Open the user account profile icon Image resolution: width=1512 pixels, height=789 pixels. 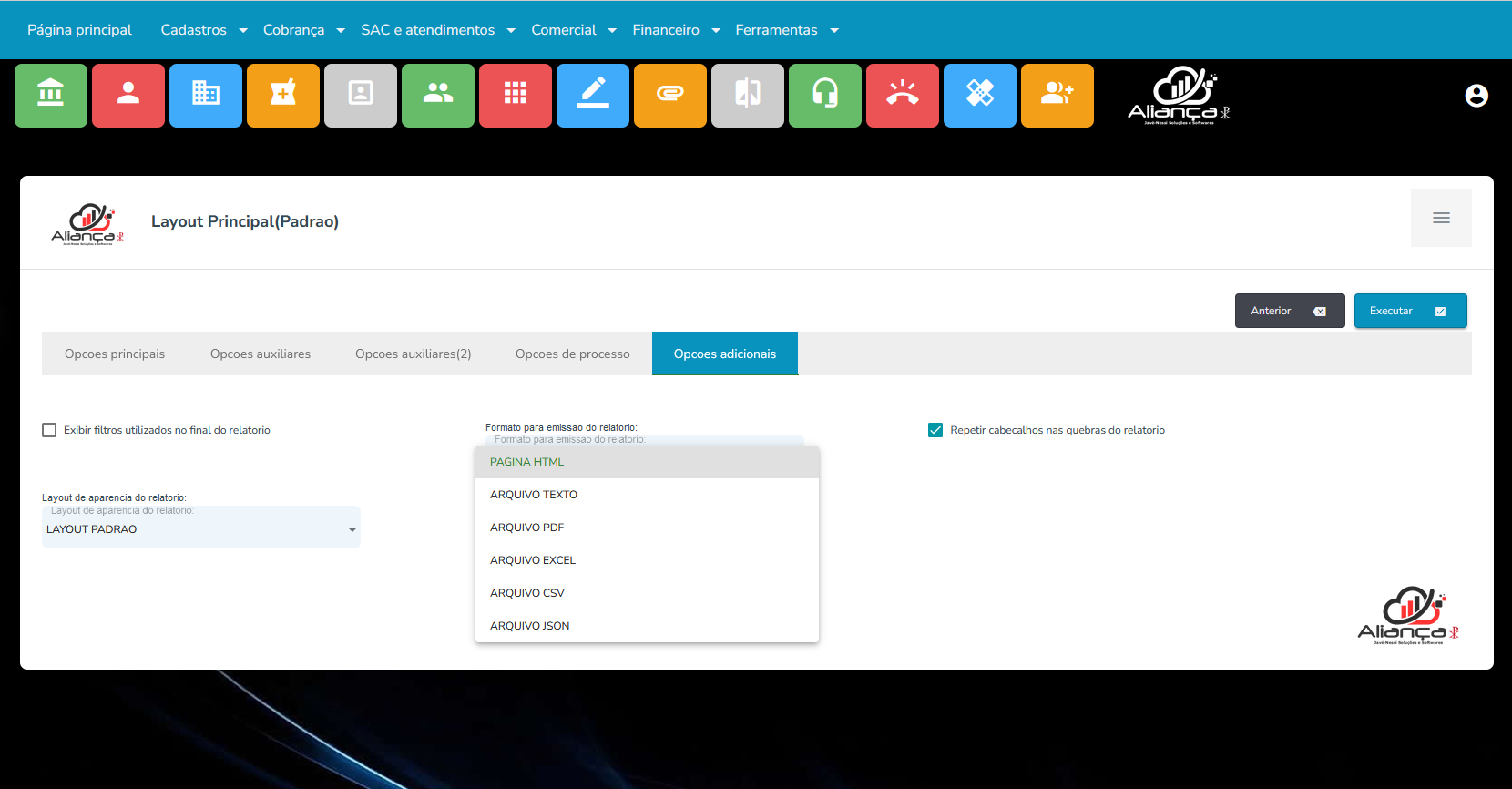(1476, 96)
